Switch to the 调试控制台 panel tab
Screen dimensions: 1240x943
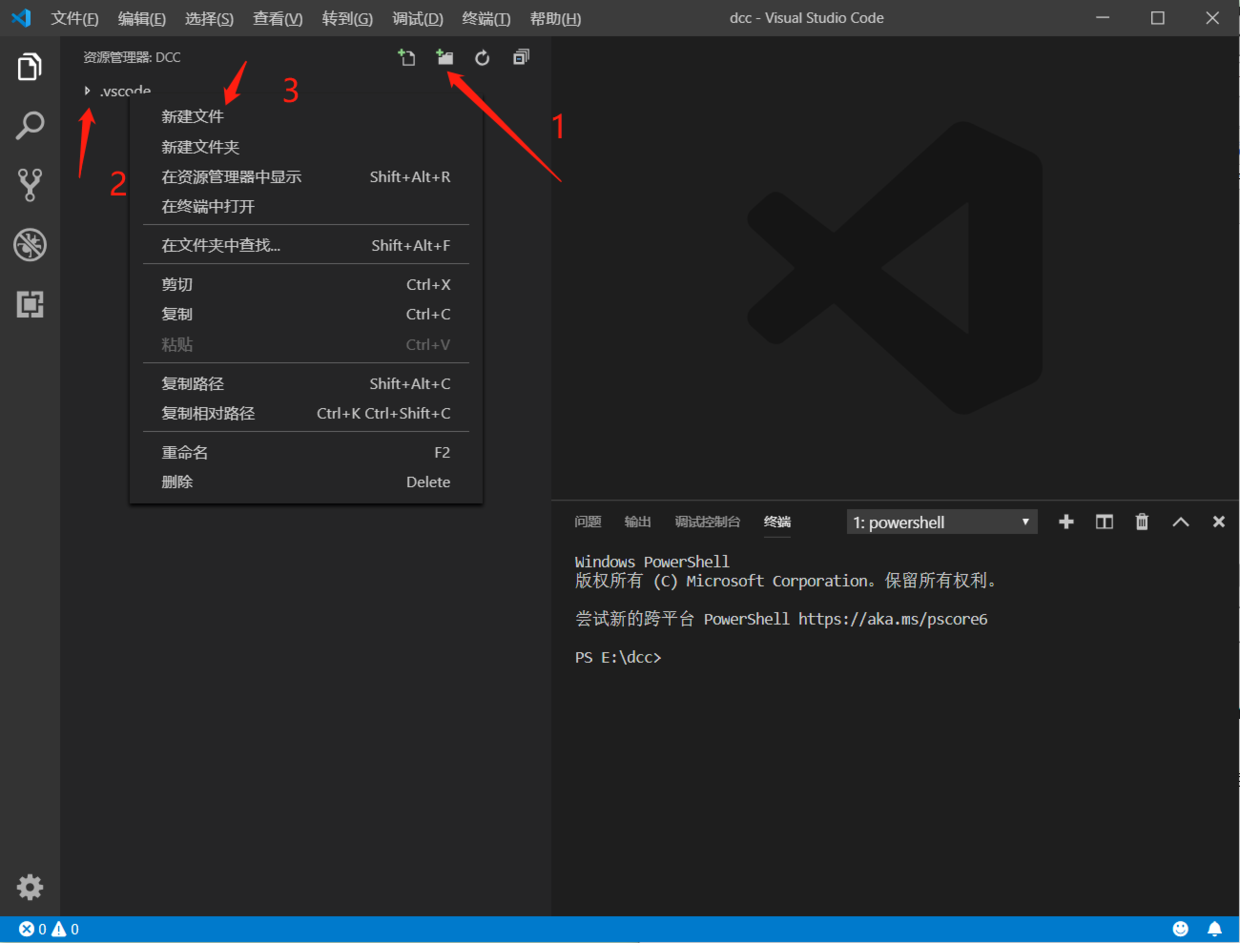[708, 522]
